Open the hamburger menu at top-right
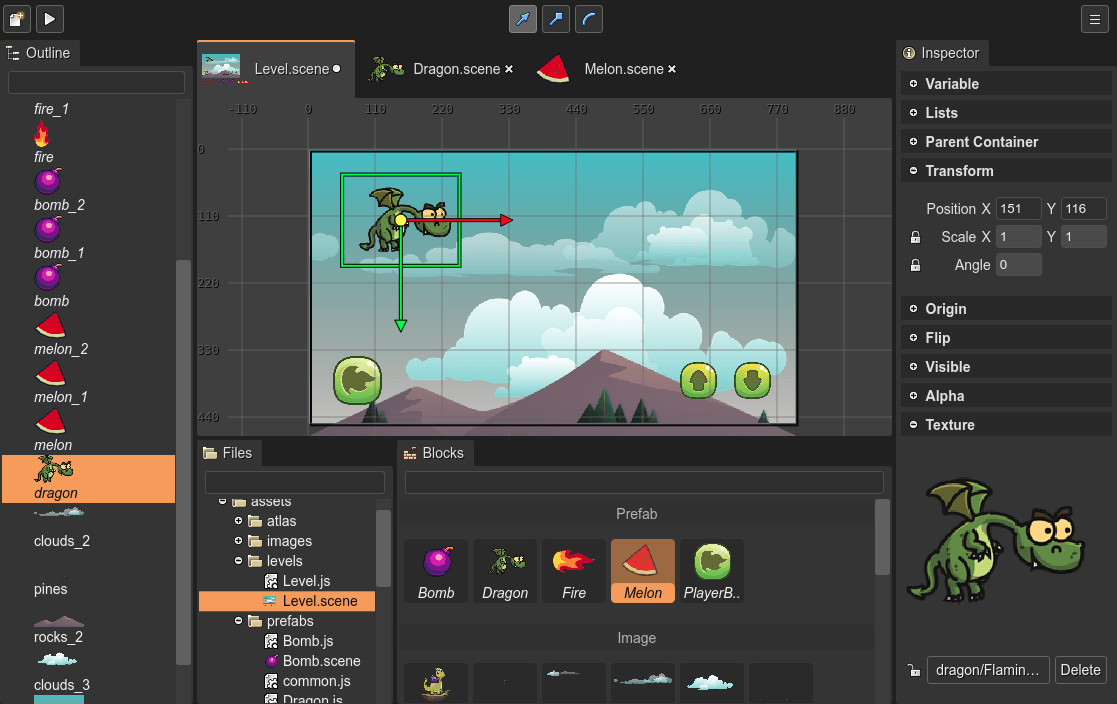Viewport: 1117px width, 704px height. click(x=1094, y=18)
